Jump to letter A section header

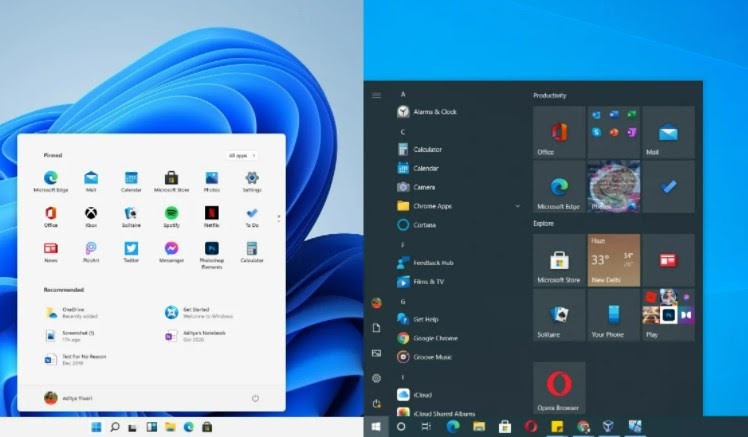(x=403, y=94)
